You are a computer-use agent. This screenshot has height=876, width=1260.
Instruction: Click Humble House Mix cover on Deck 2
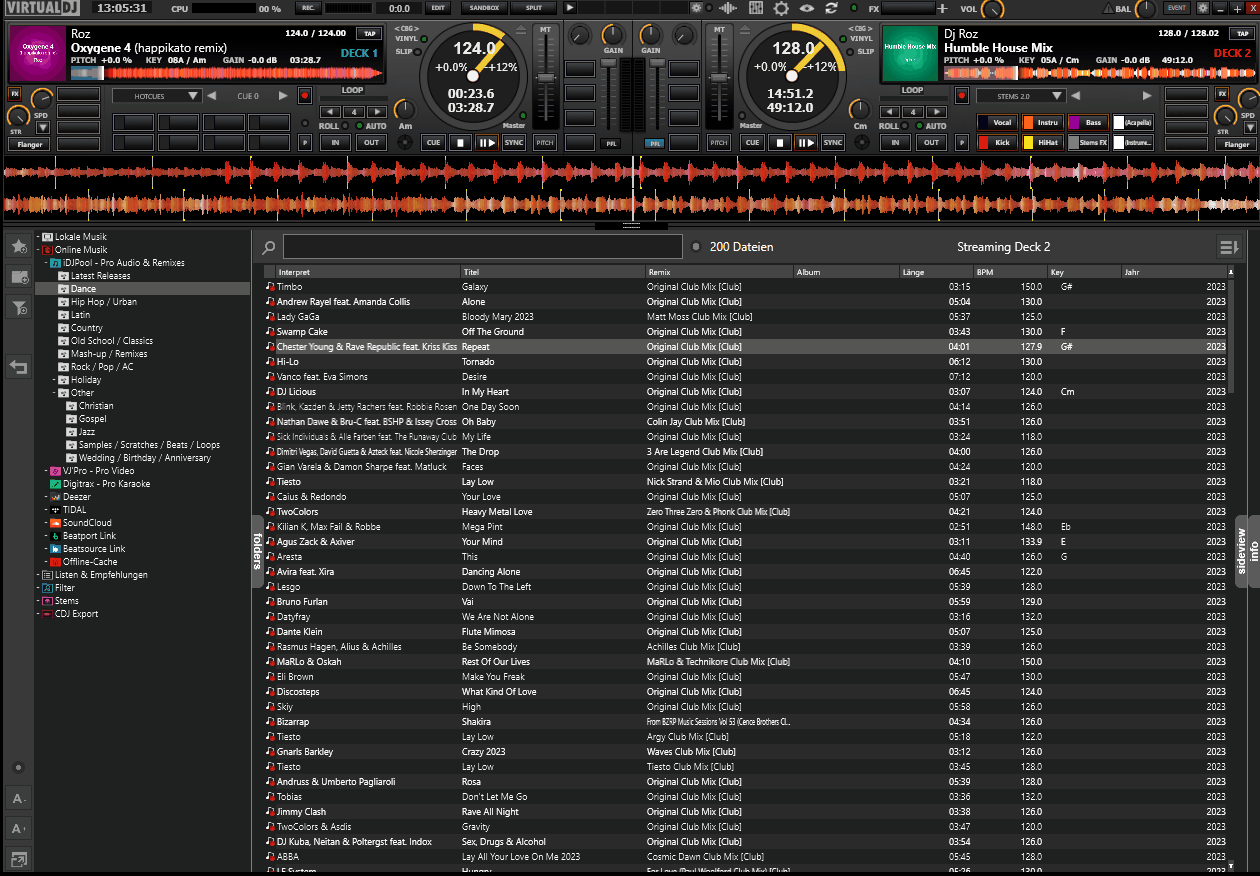click(x=910, y=54)
